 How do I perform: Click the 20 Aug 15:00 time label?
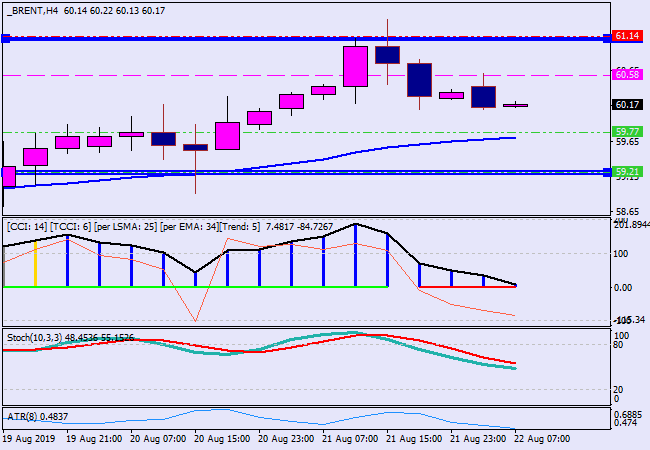coord(222,438)
